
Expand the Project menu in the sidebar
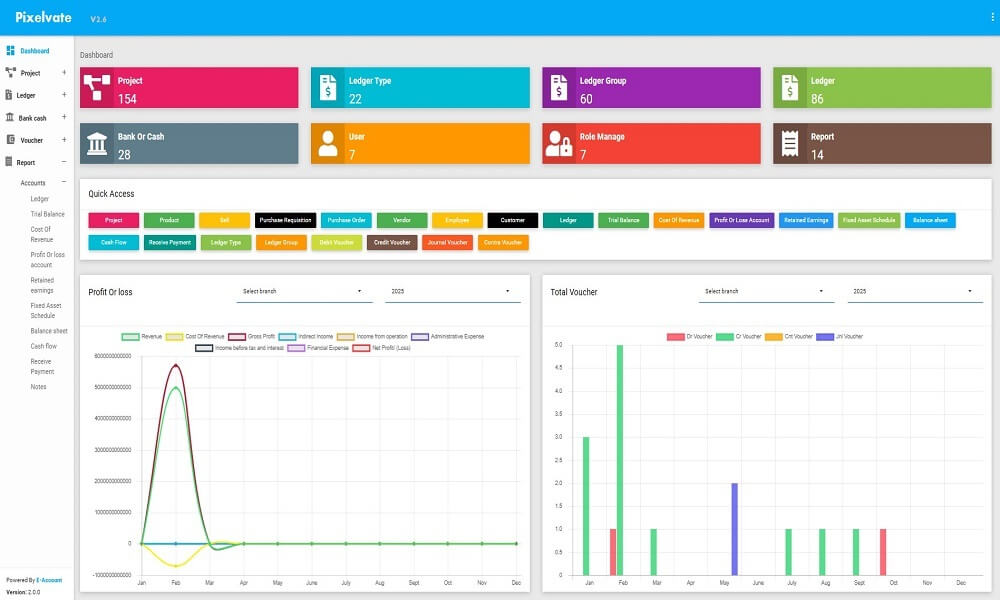coord(33,72)
